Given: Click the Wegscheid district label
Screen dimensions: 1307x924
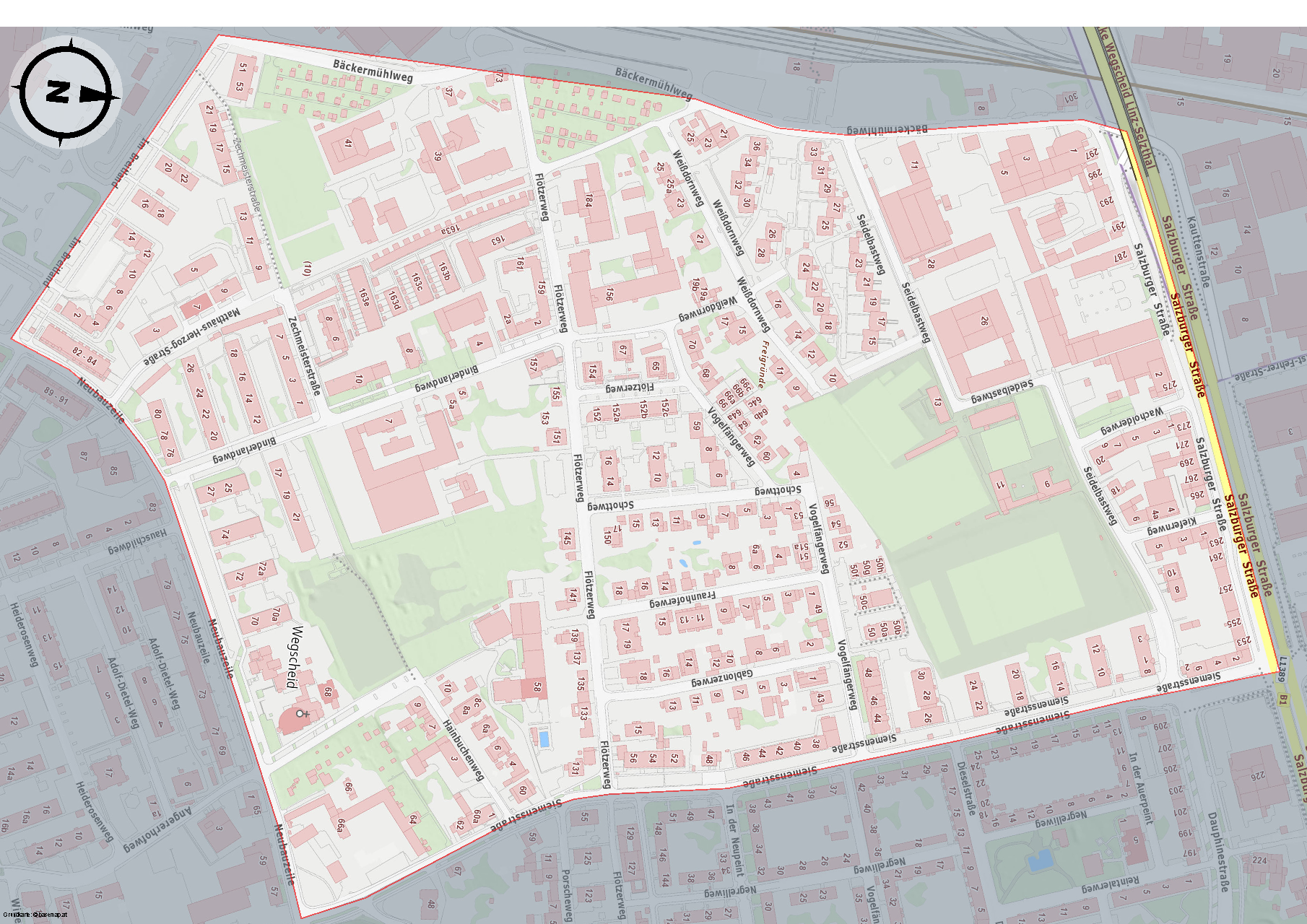Looking at the screenshot, I should (294, 658).
